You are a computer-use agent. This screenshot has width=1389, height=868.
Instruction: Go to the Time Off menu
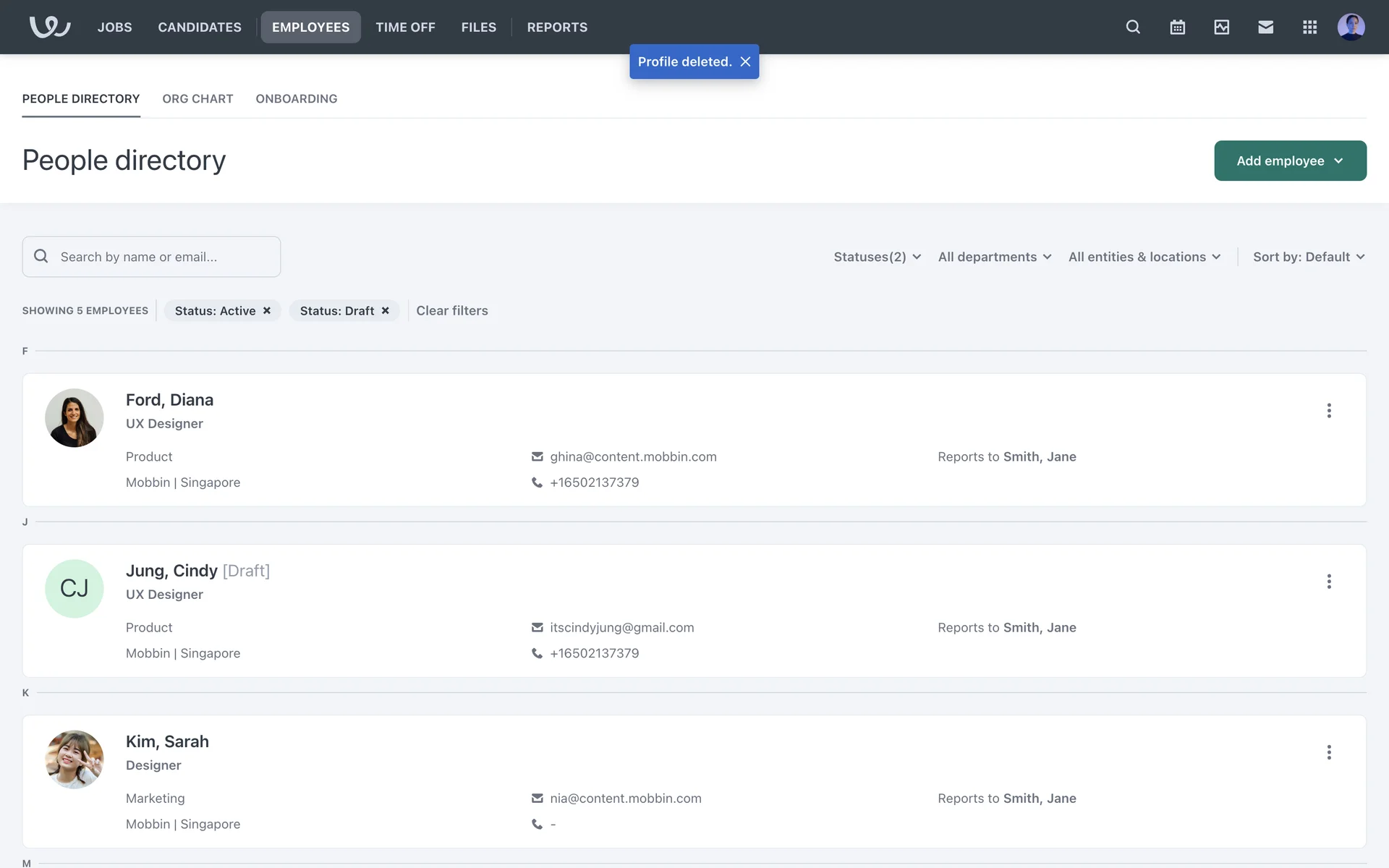click(405, 27)
